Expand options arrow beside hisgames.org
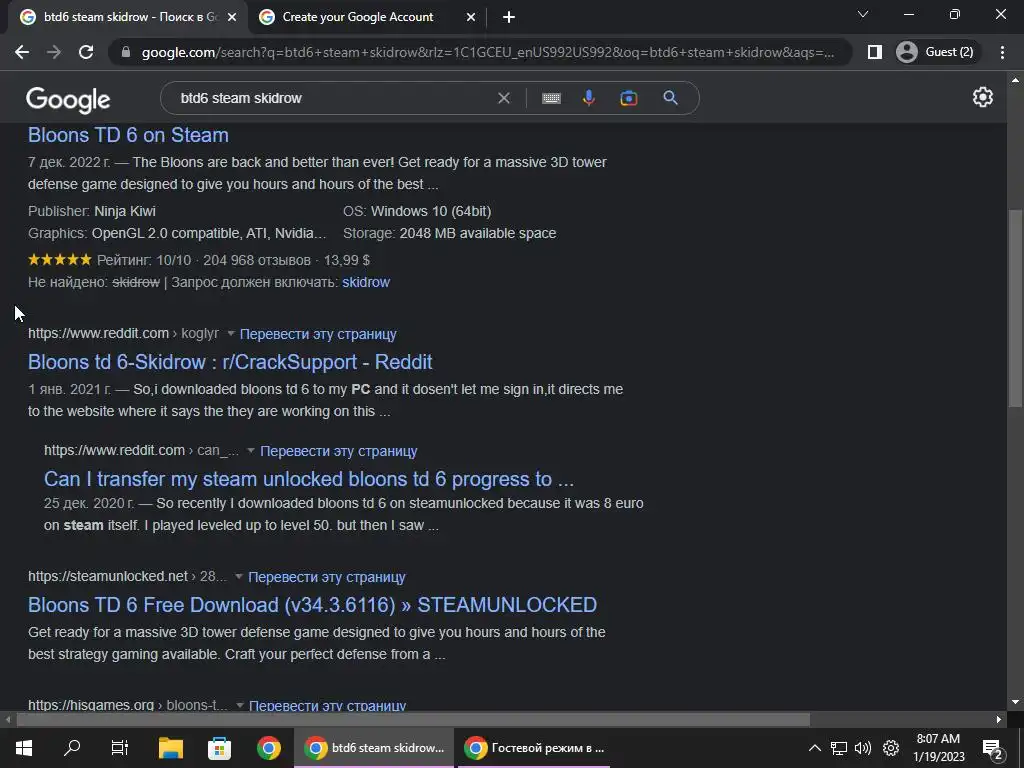The width and height of the screenshot is (1024, 768). pos(240,705)
